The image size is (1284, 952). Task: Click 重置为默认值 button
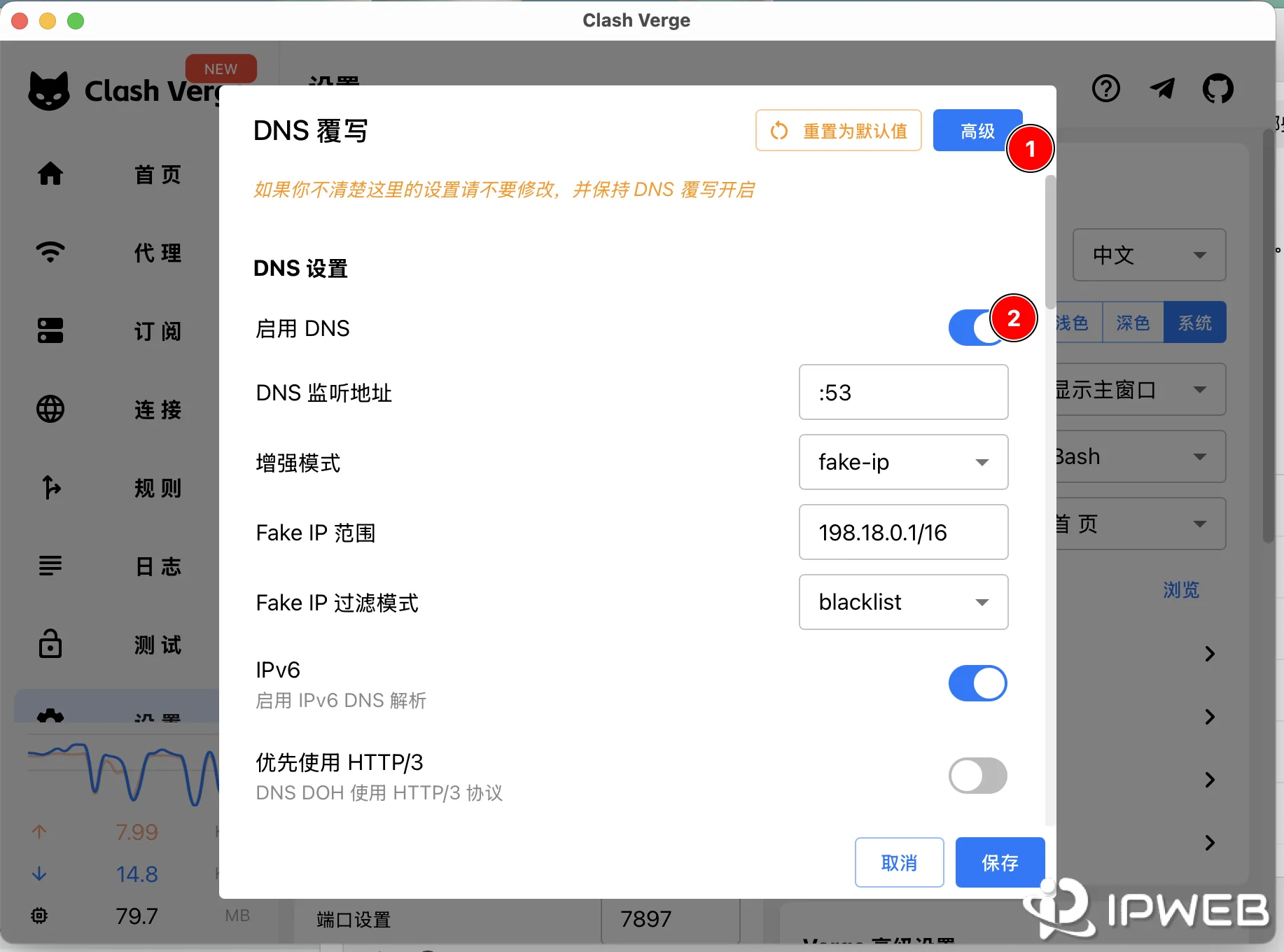click(839, 130)
